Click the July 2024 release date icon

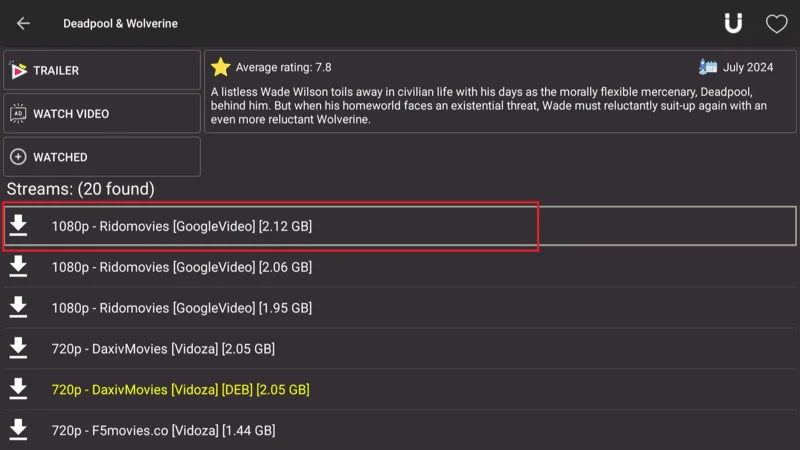pos(708,67)
